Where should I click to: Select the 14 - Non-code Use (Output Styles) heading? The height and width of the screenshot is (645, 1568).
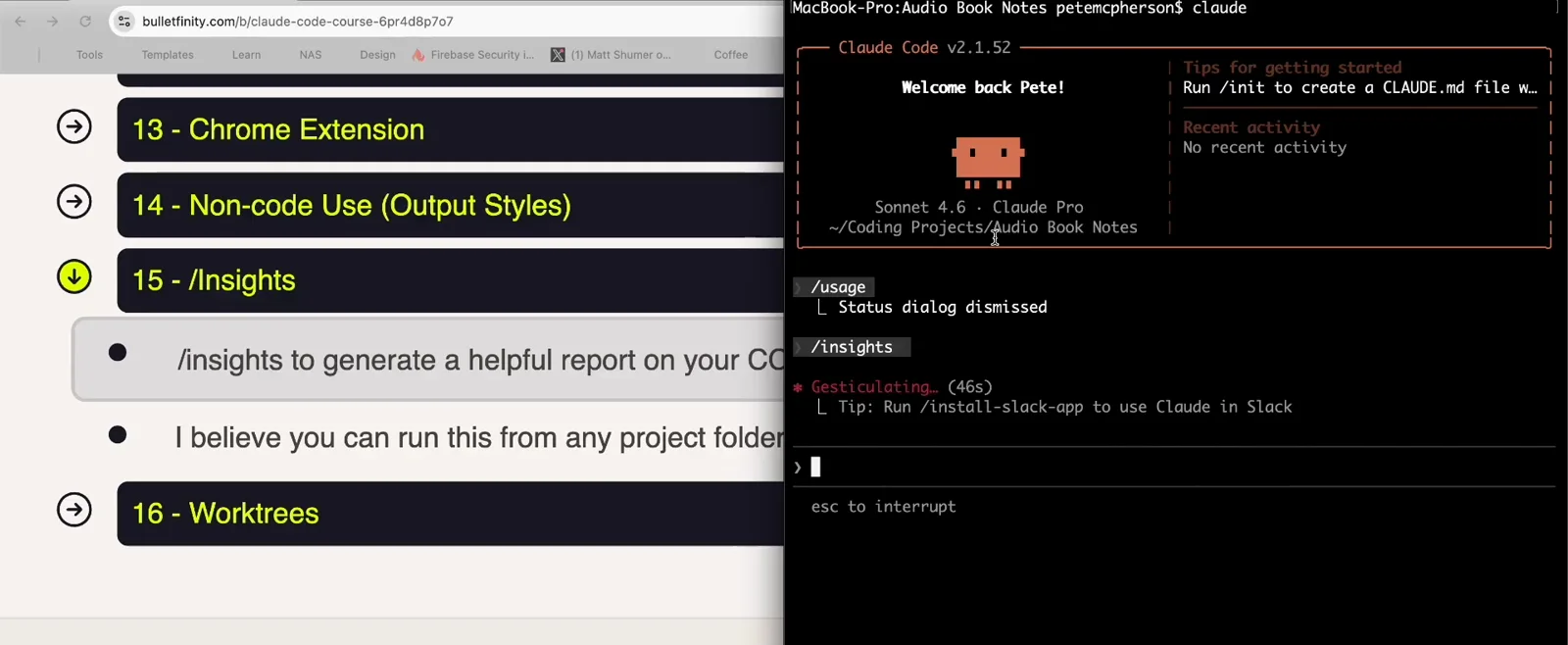352,205
